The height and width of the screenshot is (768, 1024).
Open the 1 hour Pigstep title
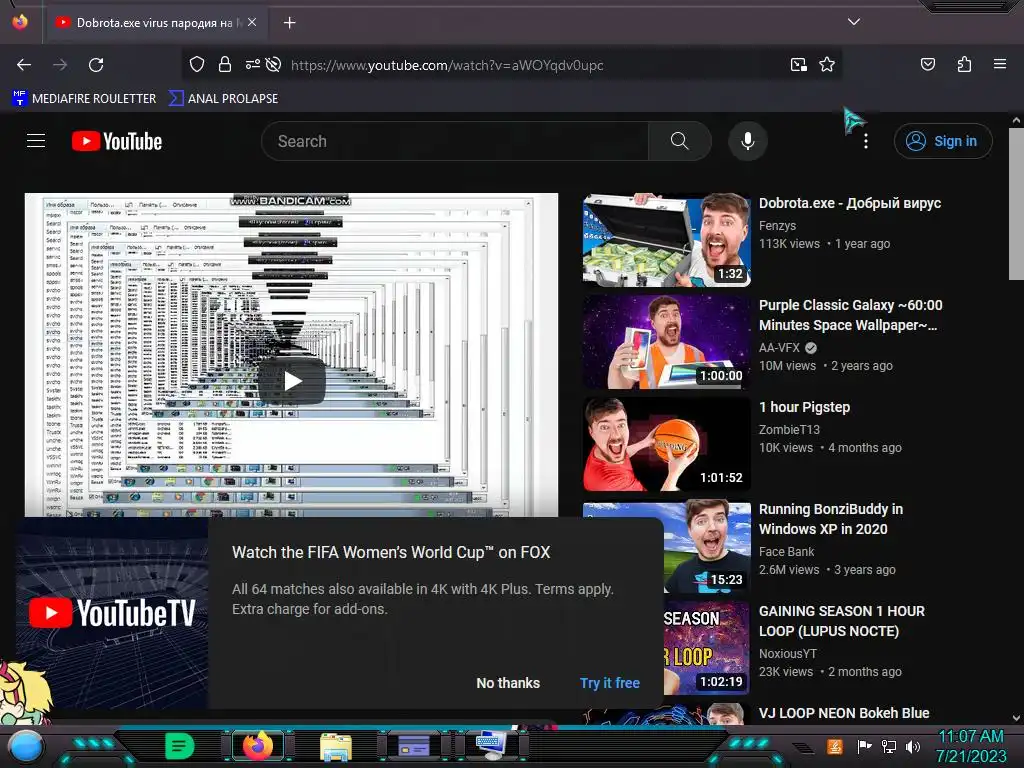coord(805,407)
